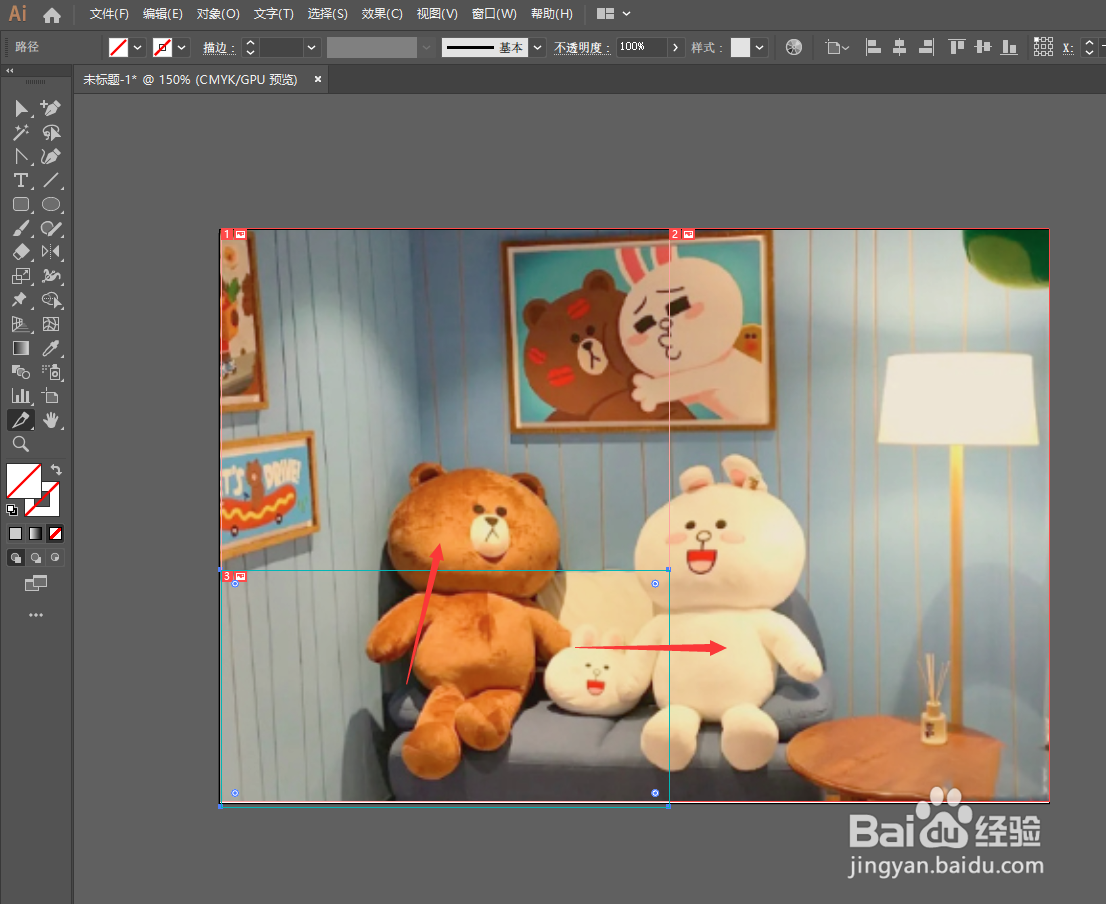Open graphic style 样式 dropdown
Screen dimensions: 1106x904
(x=760, y=47)
